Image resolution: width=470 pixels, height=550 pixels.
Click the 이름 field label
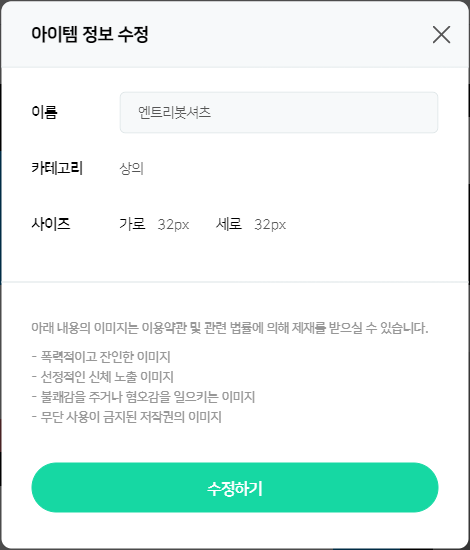coord(44,112)
